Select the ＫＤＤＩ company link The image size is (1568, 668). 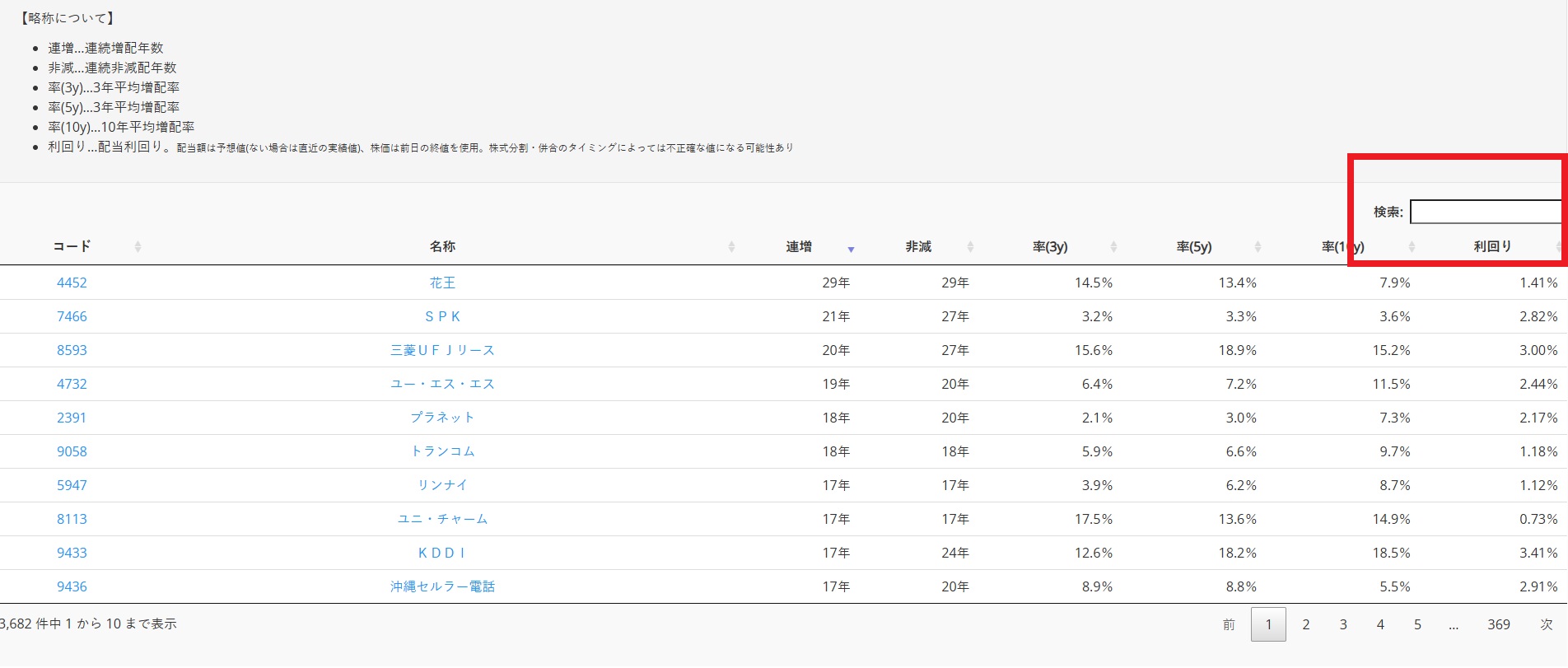pos(442,554)
